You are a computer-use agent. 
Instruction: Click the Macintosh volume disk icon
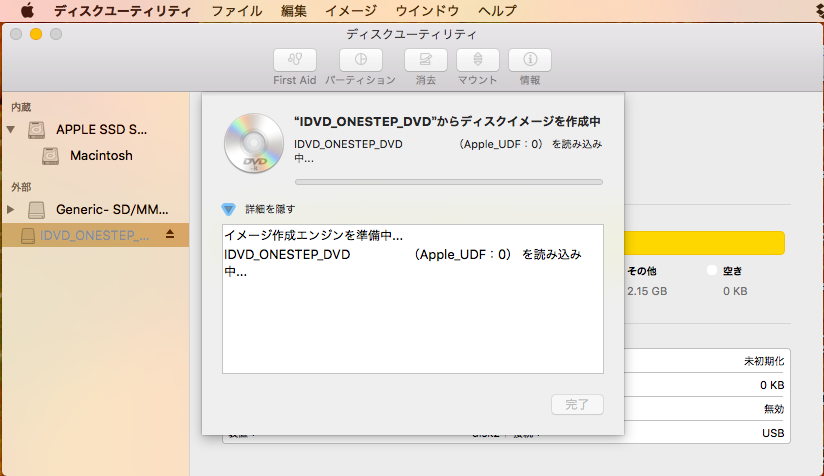[50, 156]
